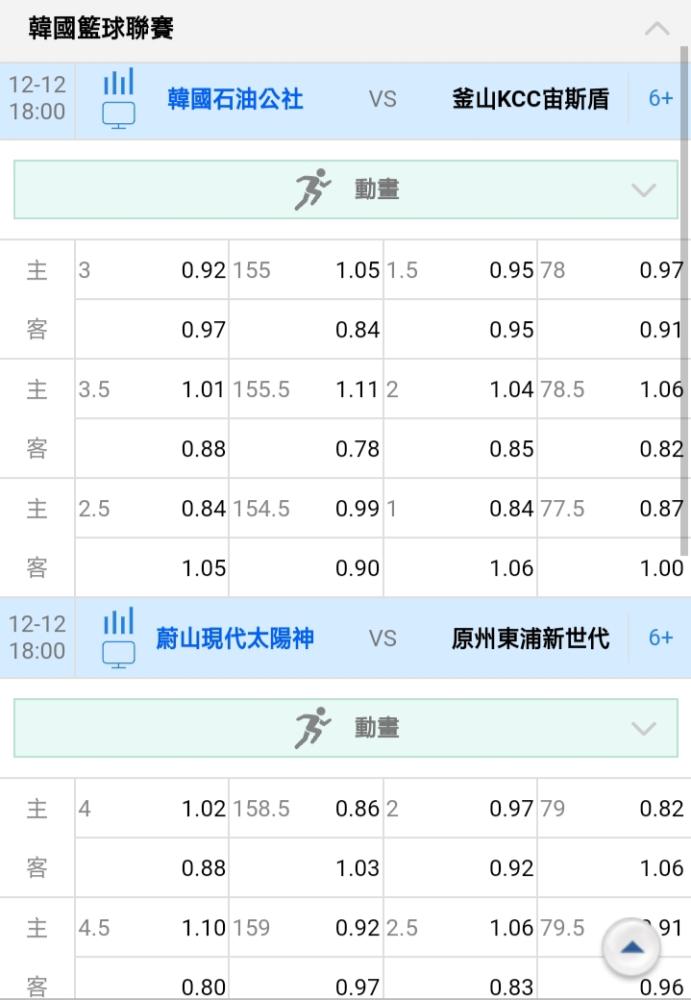Open live TV icon for 韓國石油公社 match
The width and height of the screenshot is (691, 1000).
pyautogui.click(x=119, y=115)
